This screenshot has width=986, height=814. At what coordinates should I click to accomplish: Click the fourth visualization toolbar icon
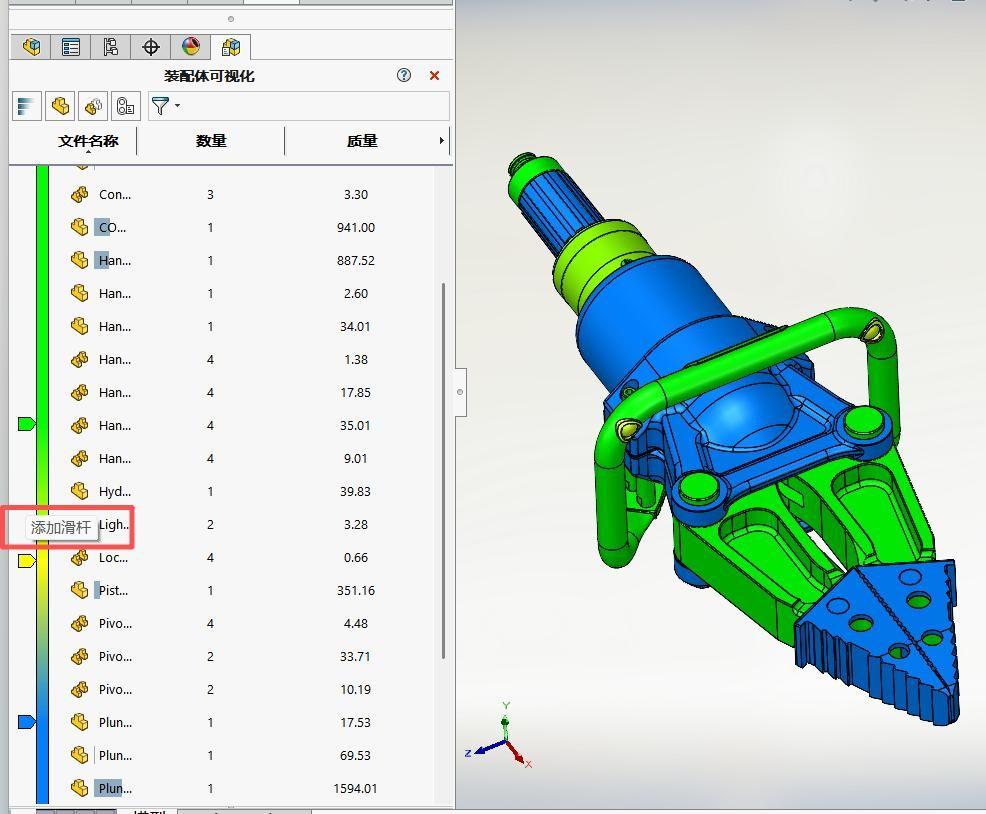click(x=126, y=106)
